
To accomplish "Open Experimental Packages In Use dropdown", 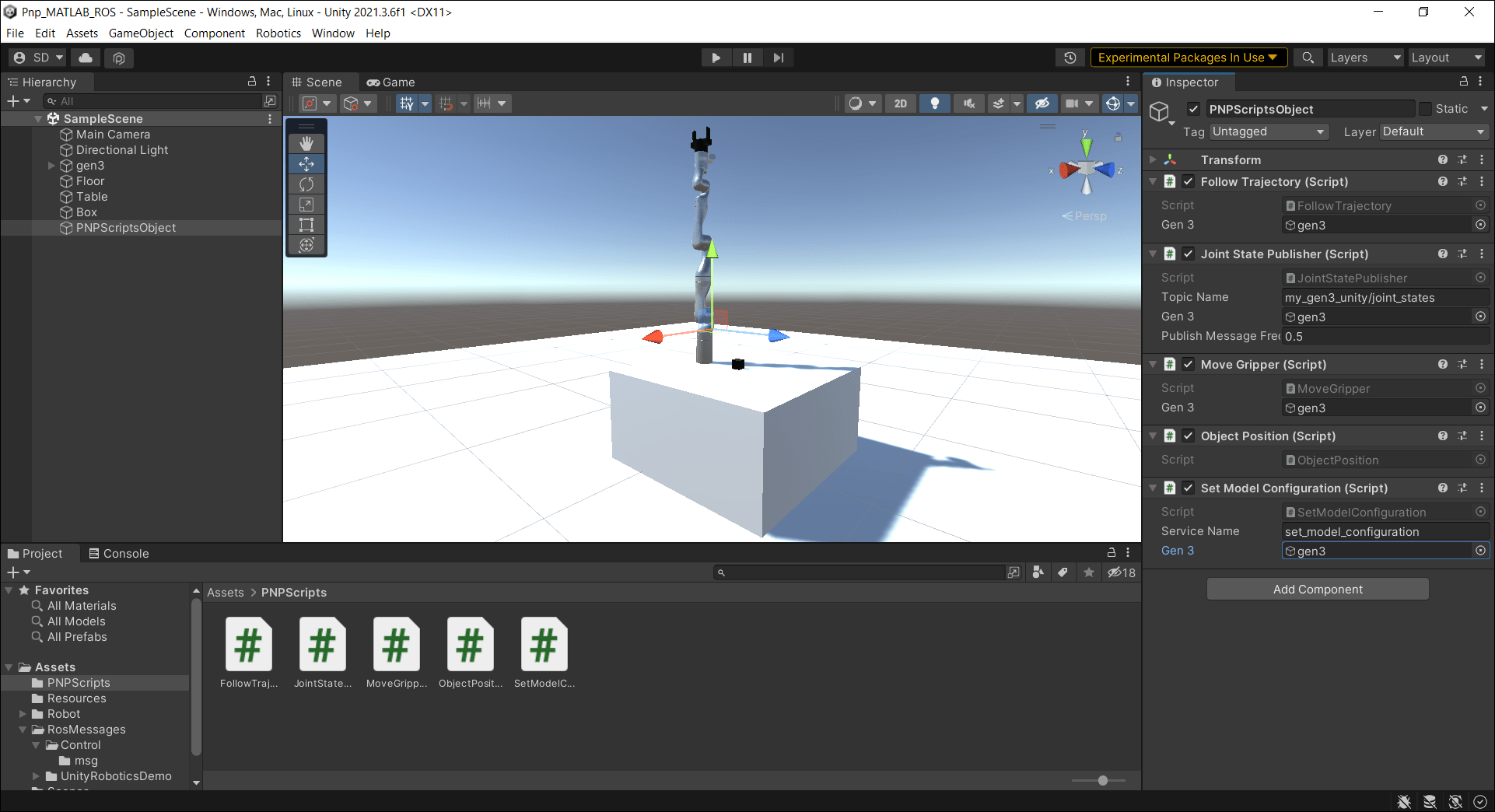I will click(x=1189, y=58).
